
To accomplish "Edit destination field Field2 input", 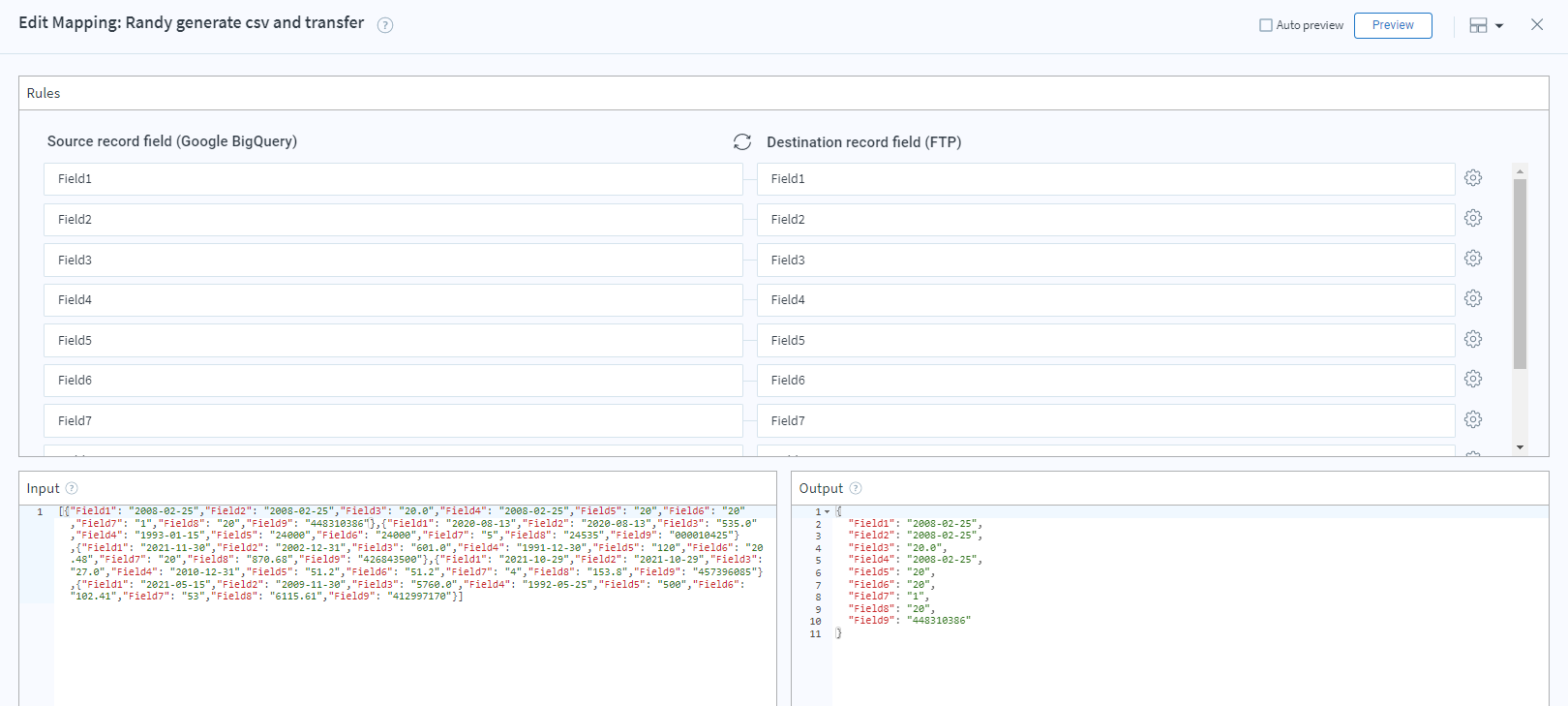I will pos(1106,220).
